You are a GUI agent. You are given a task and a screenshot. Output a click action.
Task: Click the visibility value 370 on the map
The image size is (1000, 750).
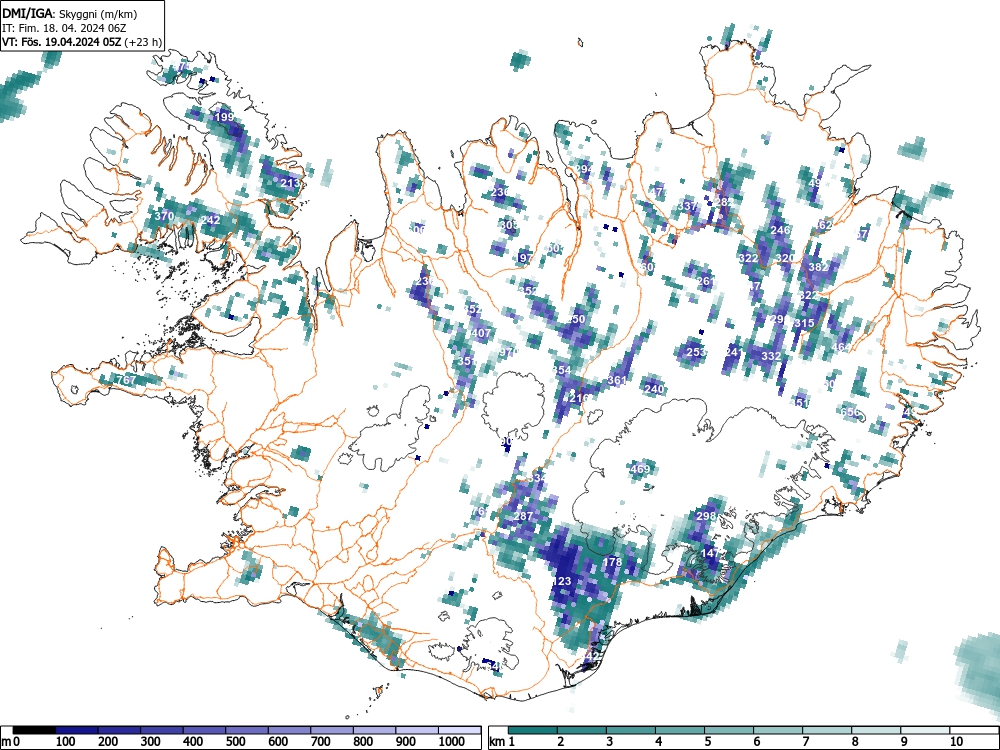[165, 216]
